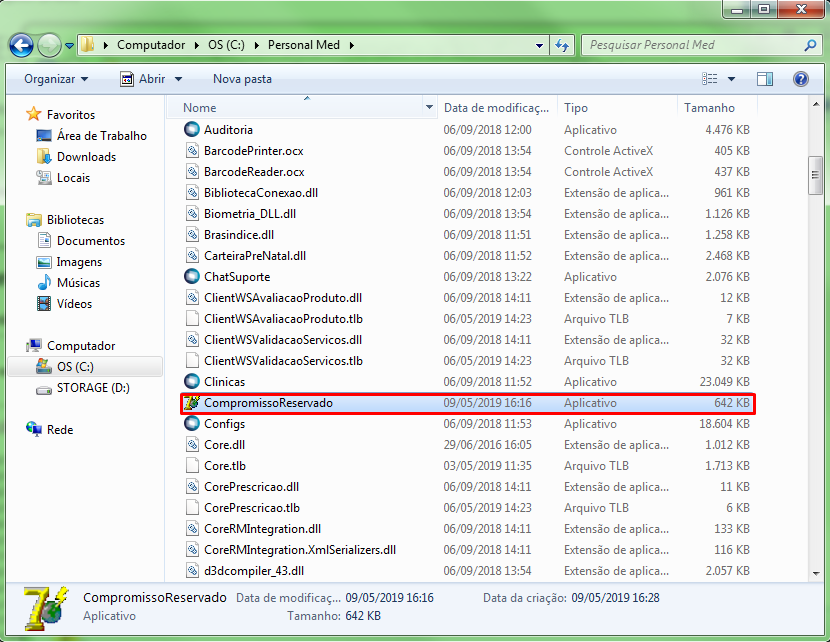
Task: Click the Refresh button beside address bar
Action: [x=562, y=46]
